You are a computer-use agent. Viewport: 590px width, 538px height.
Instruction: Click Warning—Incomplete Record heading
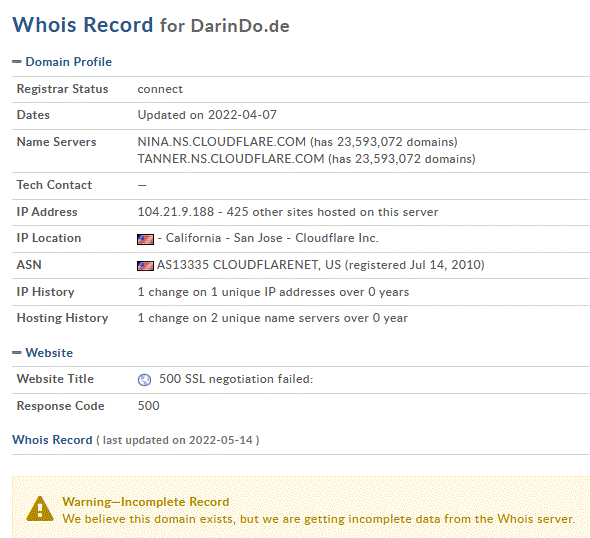point(146,502)
